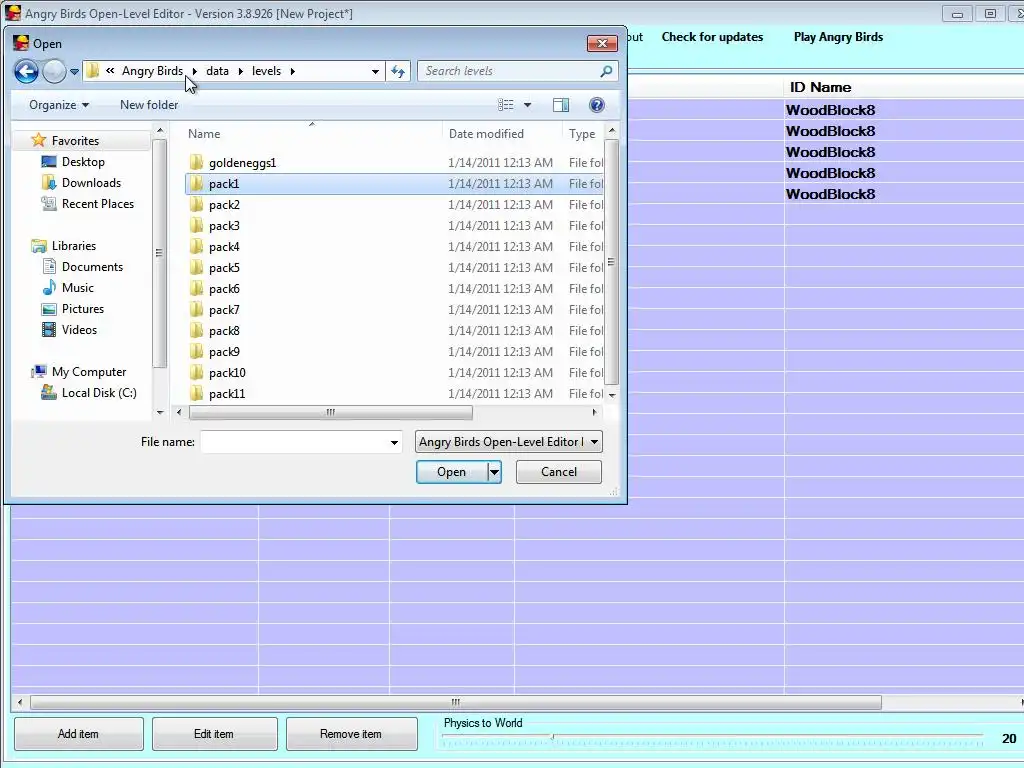Click the Libraries heading
This screenshot has width=1024, height=768.
pyautogui.click(x=73, y=246)
